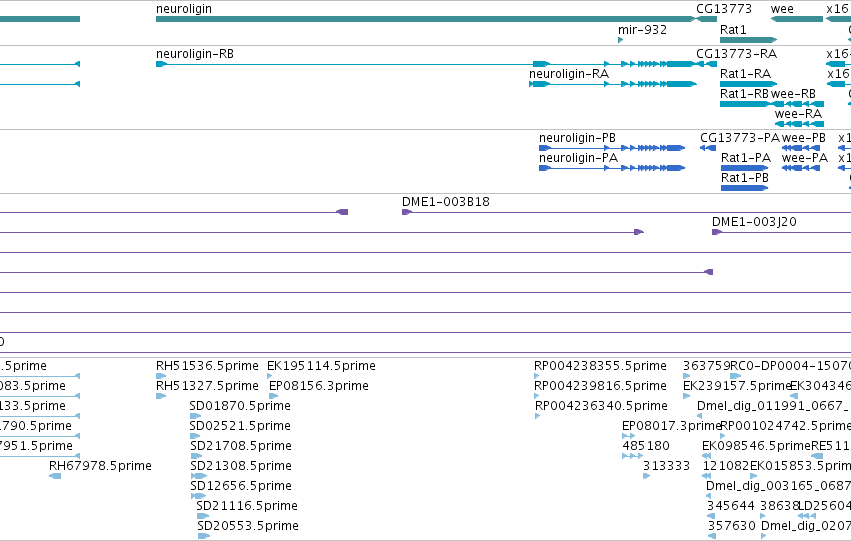Viewport: 851px width, 541px height.
Task: Click the wee-PA protein label
Action: point(805,158)
